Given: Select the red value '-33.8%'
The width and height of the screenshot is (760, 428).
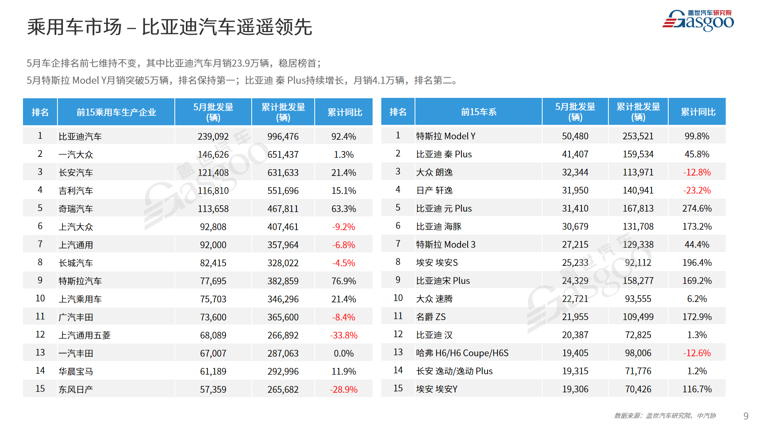Looking at the screenshot, I should point(344,335).
